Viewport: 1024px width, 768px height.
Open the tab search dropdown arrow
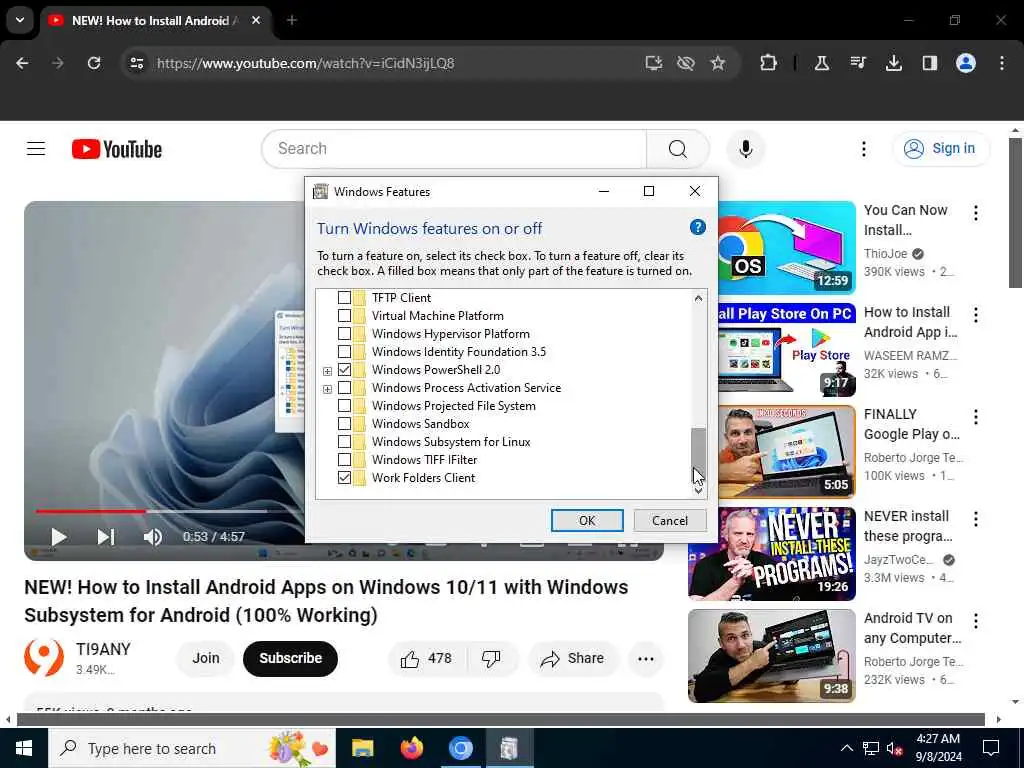tap(20, 20)
